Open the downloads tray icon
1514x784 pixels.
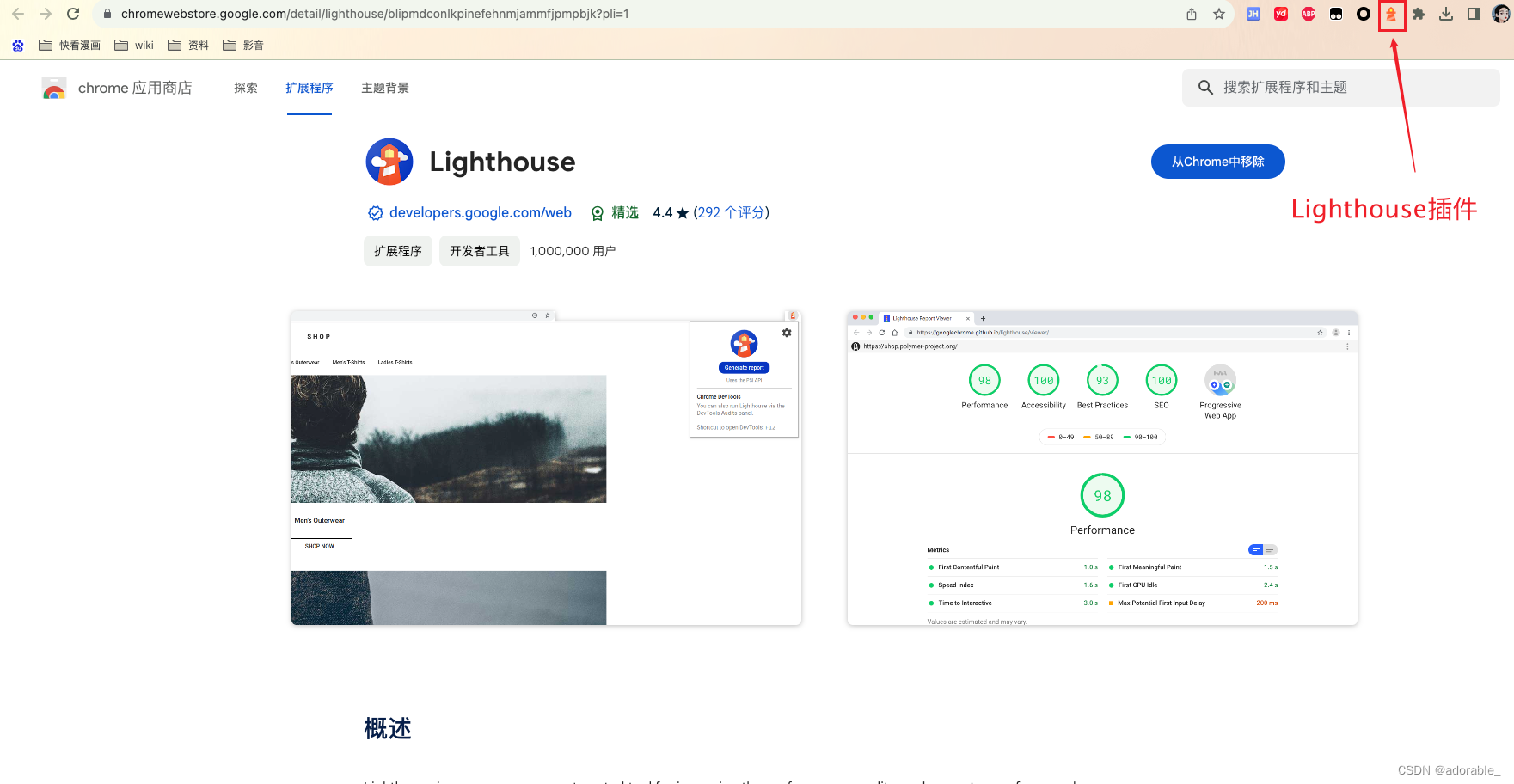1446,14
